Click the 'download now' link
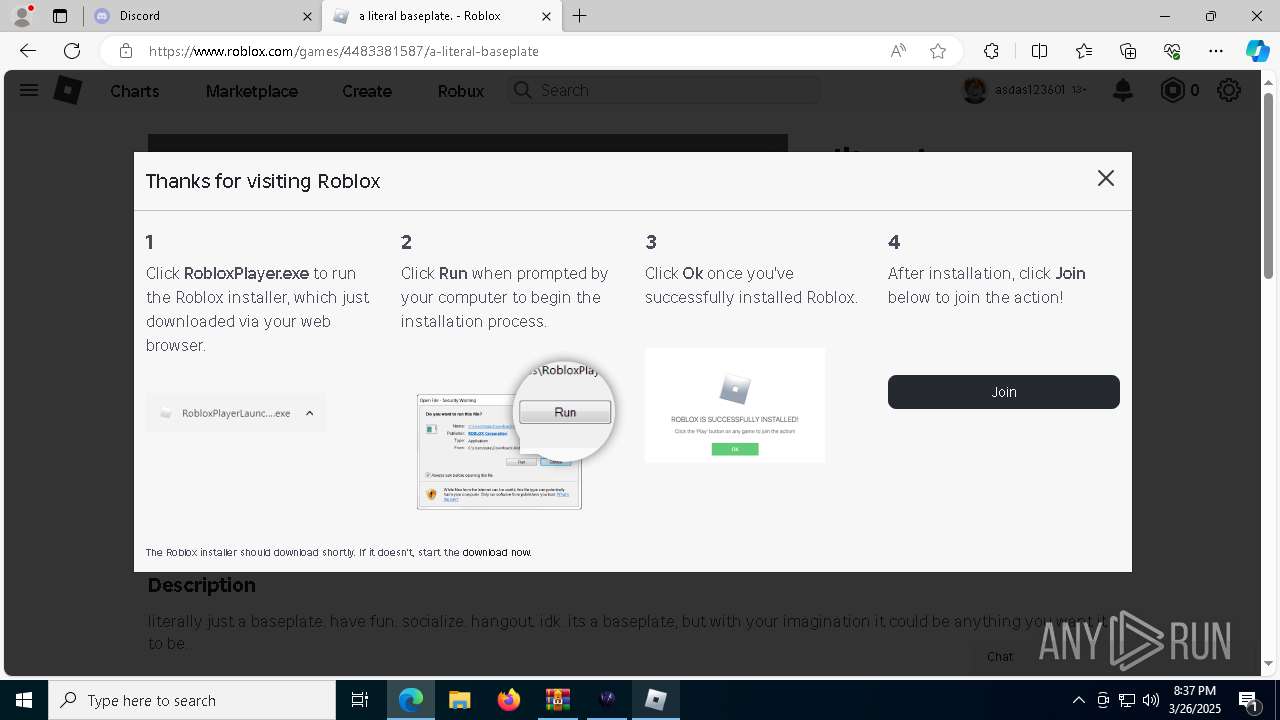 coord(496,552)
